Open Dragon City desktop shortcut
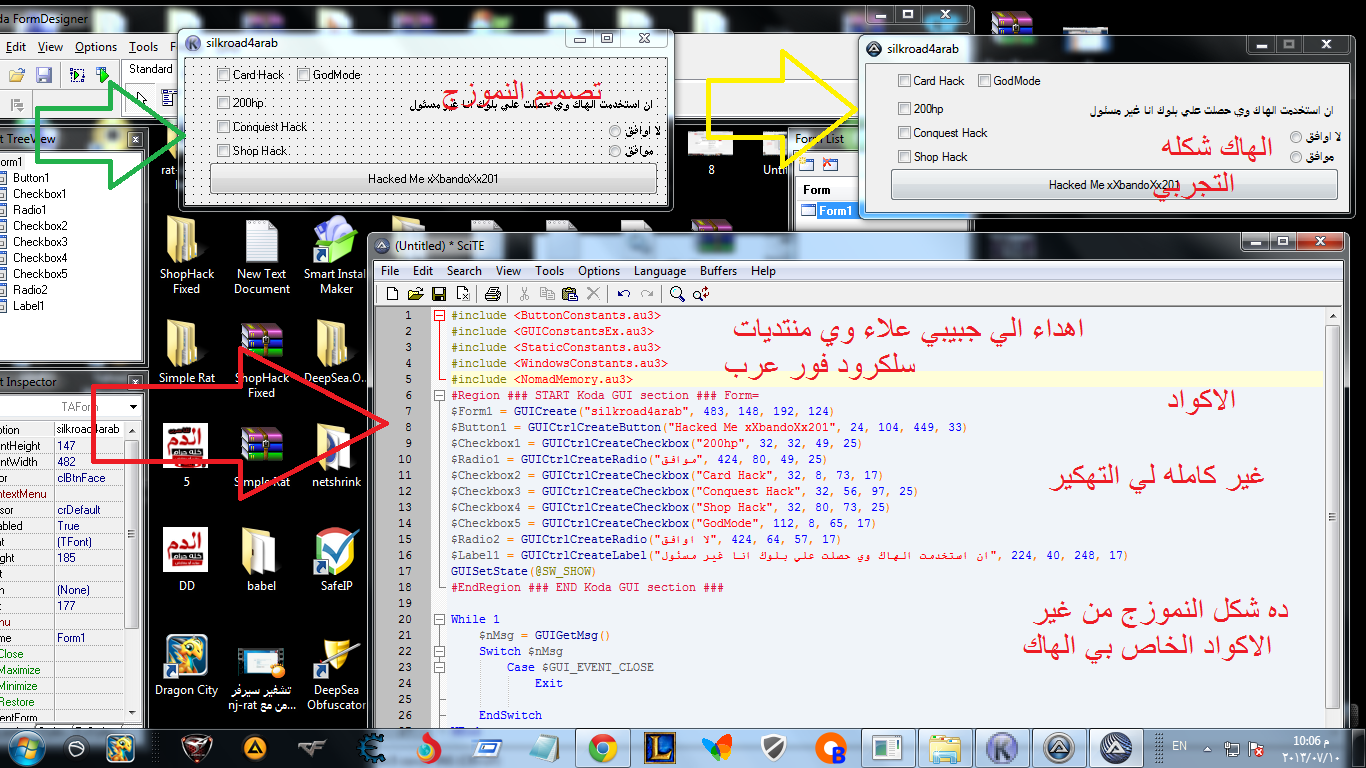The image size is (1366, 768). 187,666
